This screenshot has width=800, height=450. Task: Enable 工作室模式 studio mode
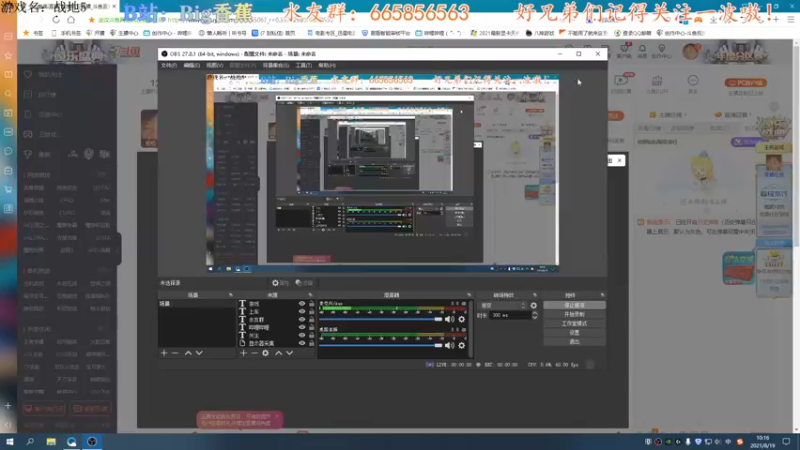[574, 323]
